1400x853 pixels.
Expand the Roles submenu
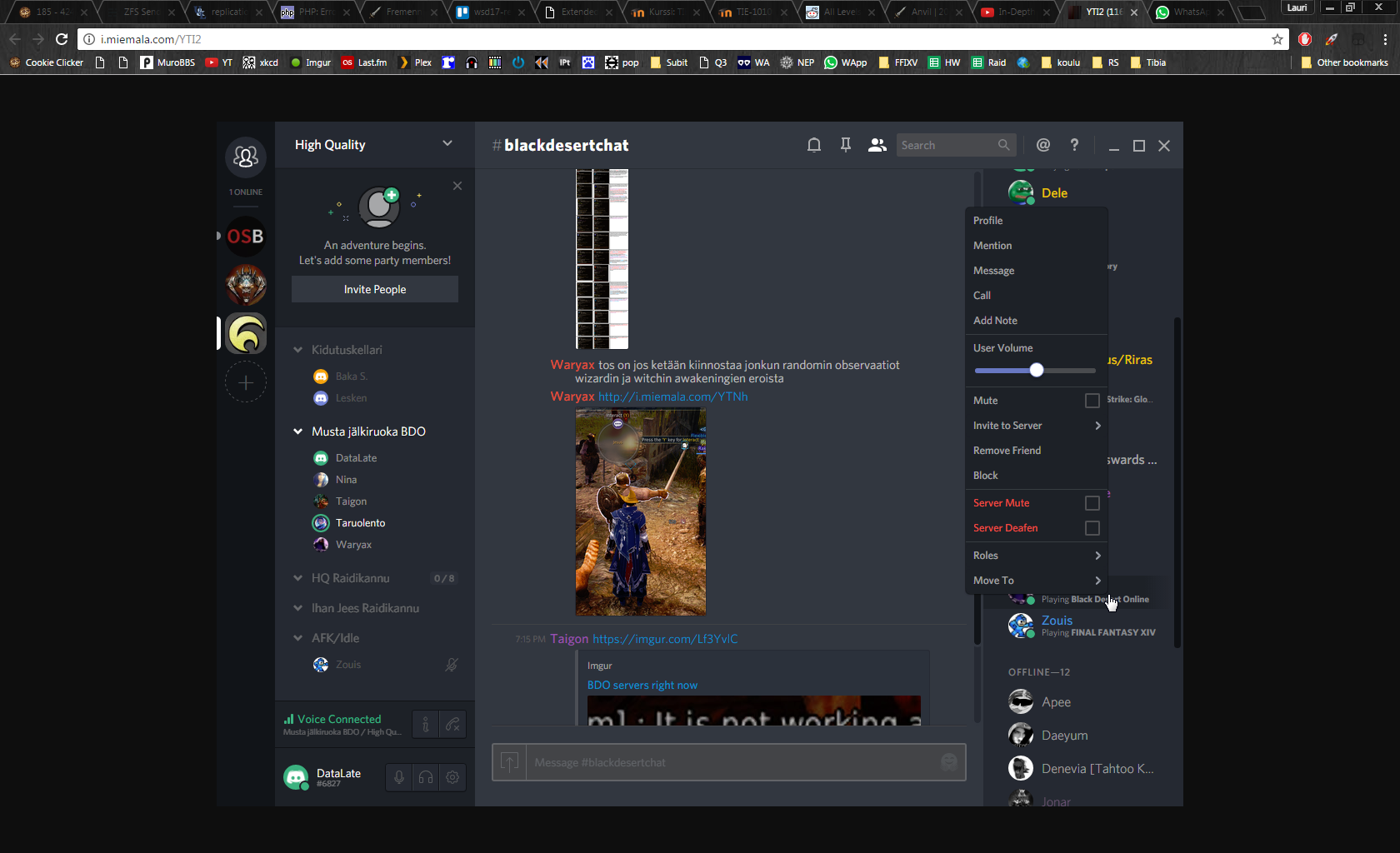click(x=1036, y=556)
